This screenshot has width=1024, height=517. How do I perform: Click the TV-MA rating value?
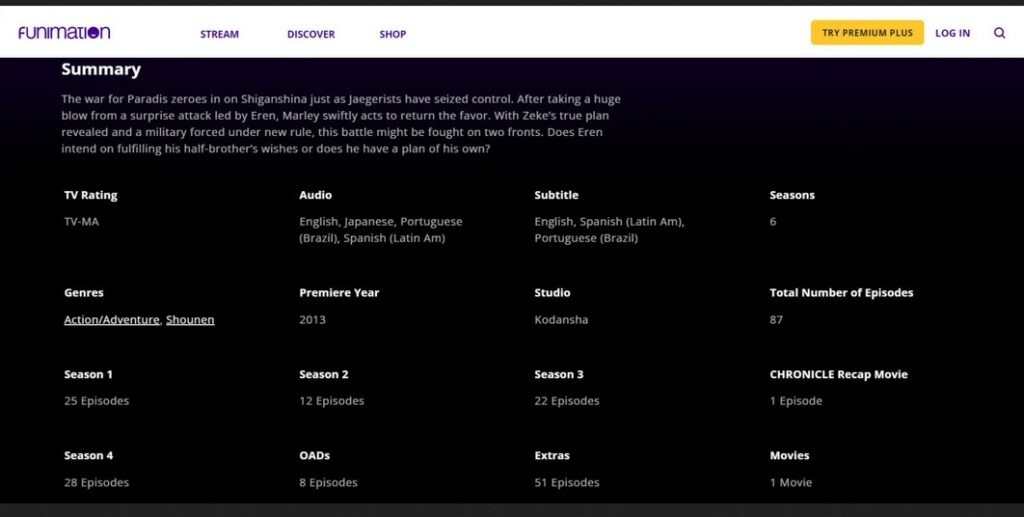coord(82,222)
